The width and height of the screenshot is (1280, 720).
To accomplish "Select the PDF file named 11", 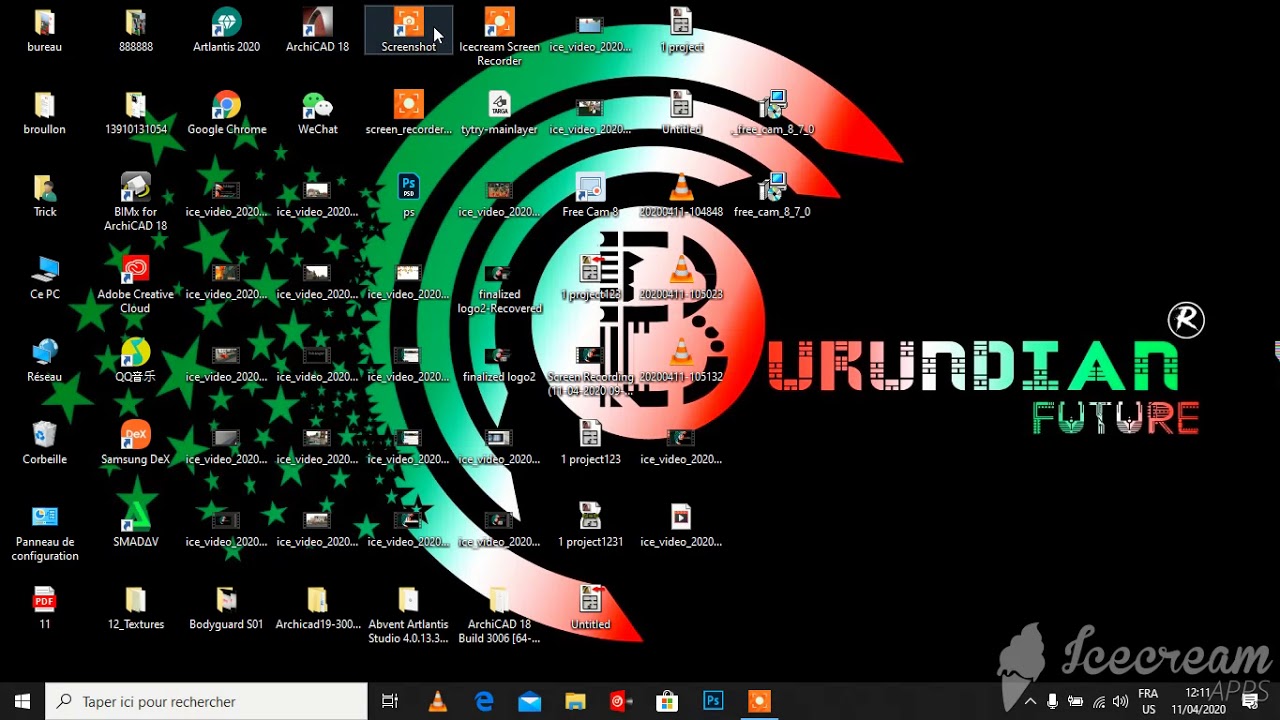I will click(x=44, y=608).
